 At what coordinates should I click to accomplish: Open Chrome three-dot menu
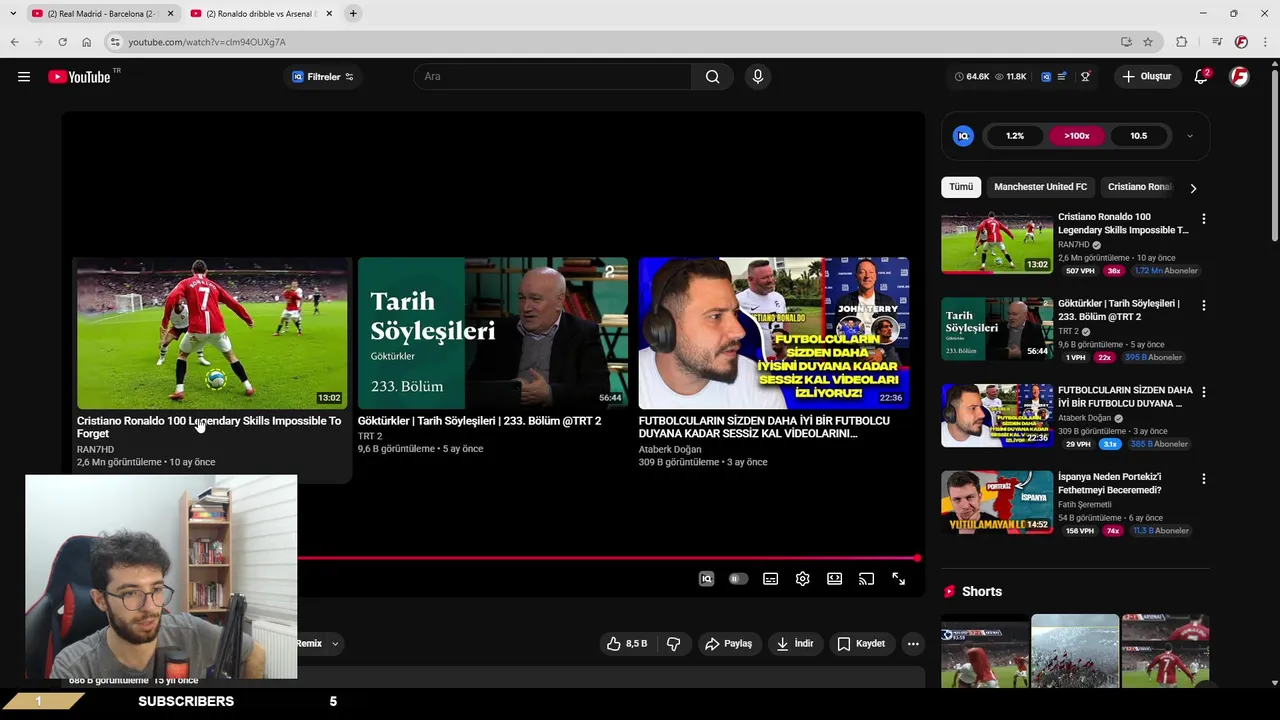tap(1265, 42)
